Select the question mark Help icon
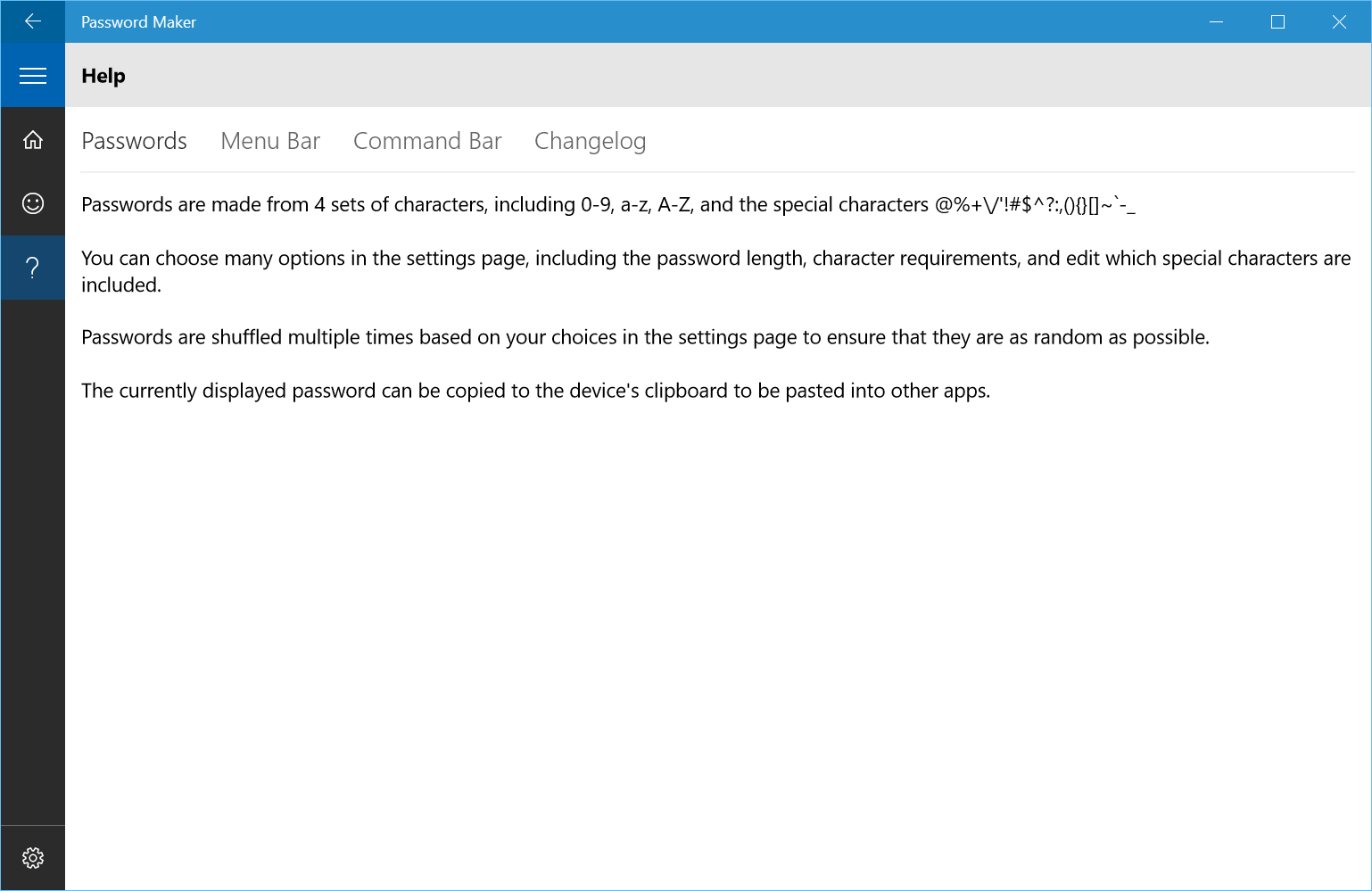The image size is (1372, 891). (33, 268)
